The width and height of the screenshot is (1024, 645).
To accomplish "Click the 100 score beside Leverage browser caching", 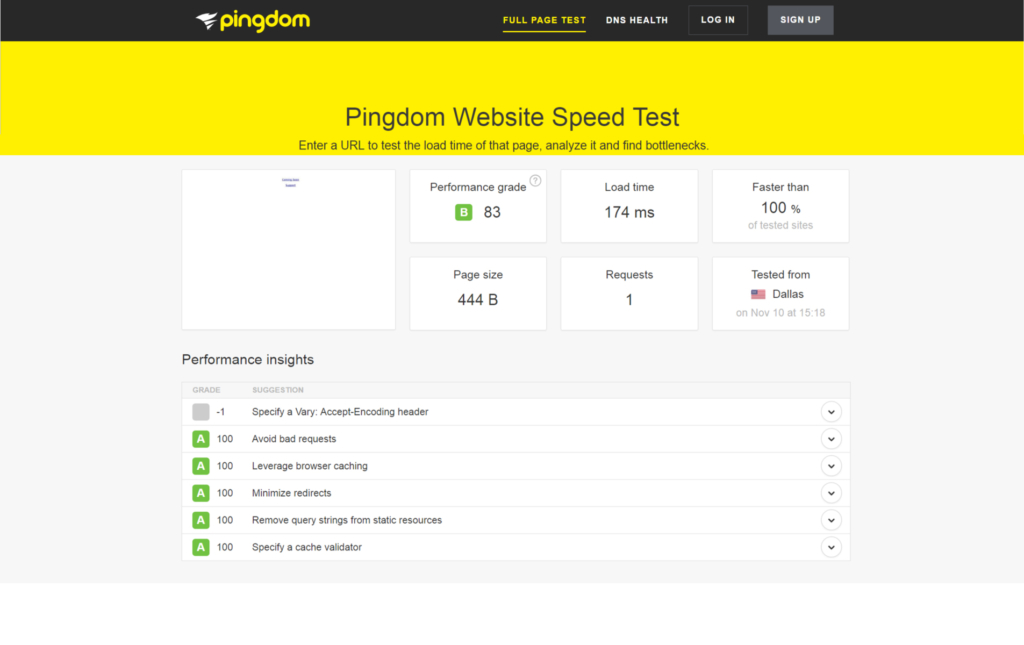I will [225, 466].
